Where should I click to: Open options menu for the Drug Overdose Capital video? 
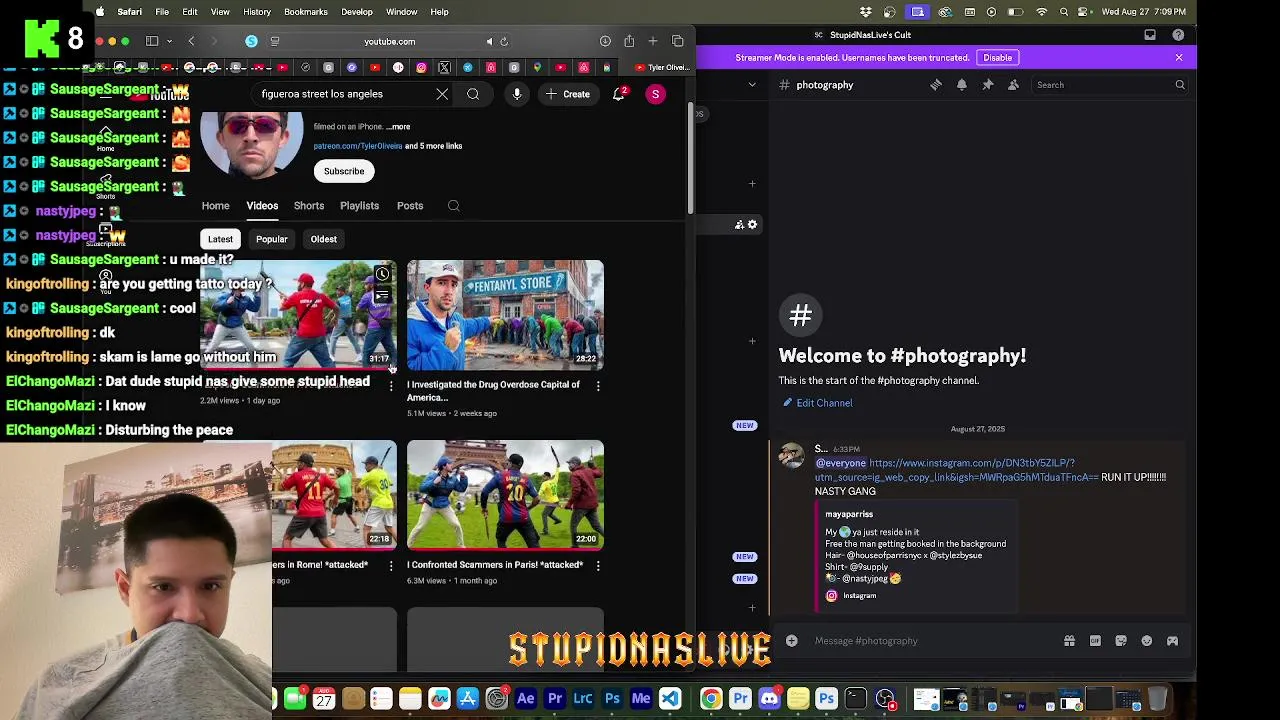[598, 386]
